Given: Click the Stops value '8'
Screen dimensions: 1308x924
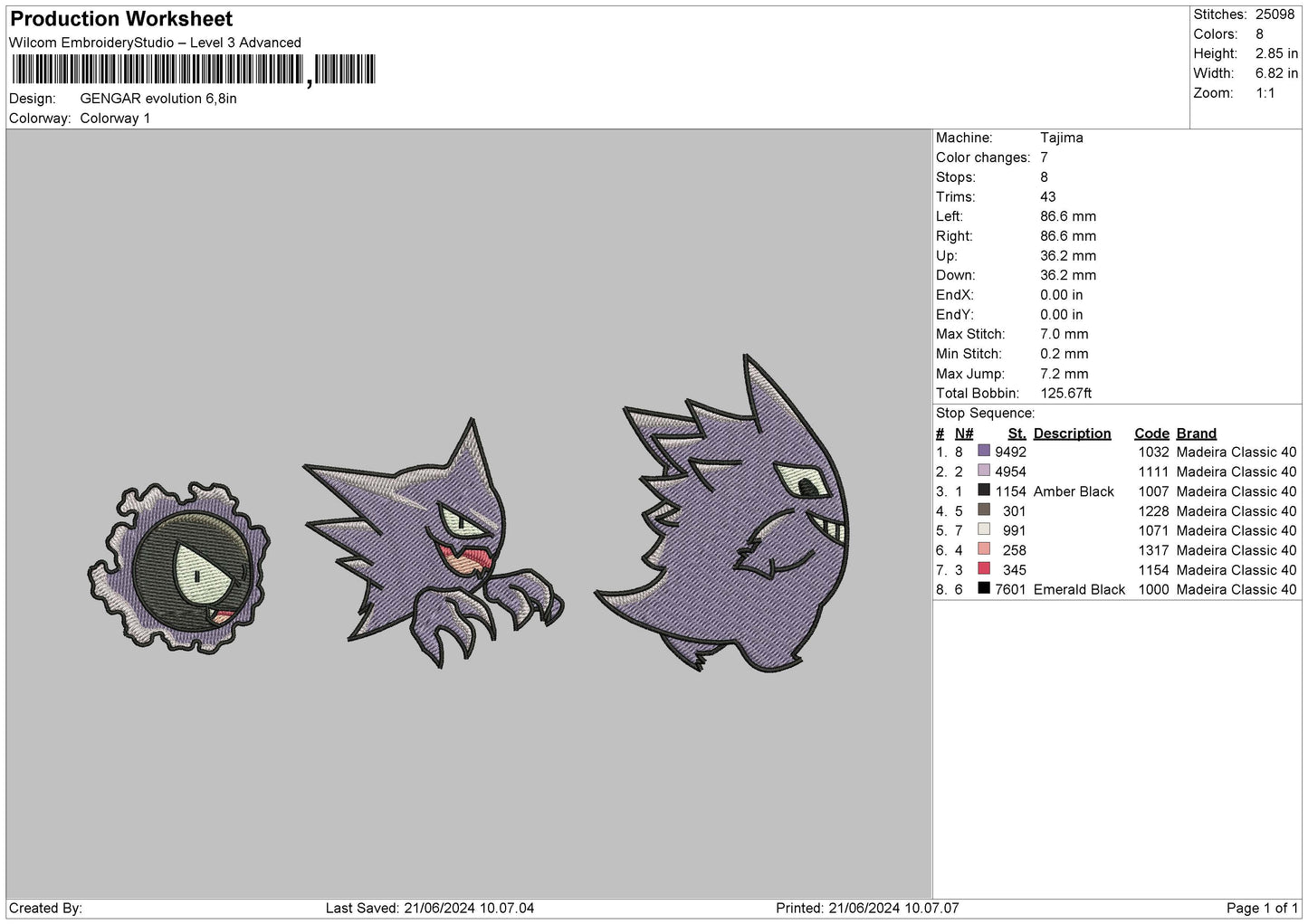Looking at the screenshot, I should (1044, 177).
